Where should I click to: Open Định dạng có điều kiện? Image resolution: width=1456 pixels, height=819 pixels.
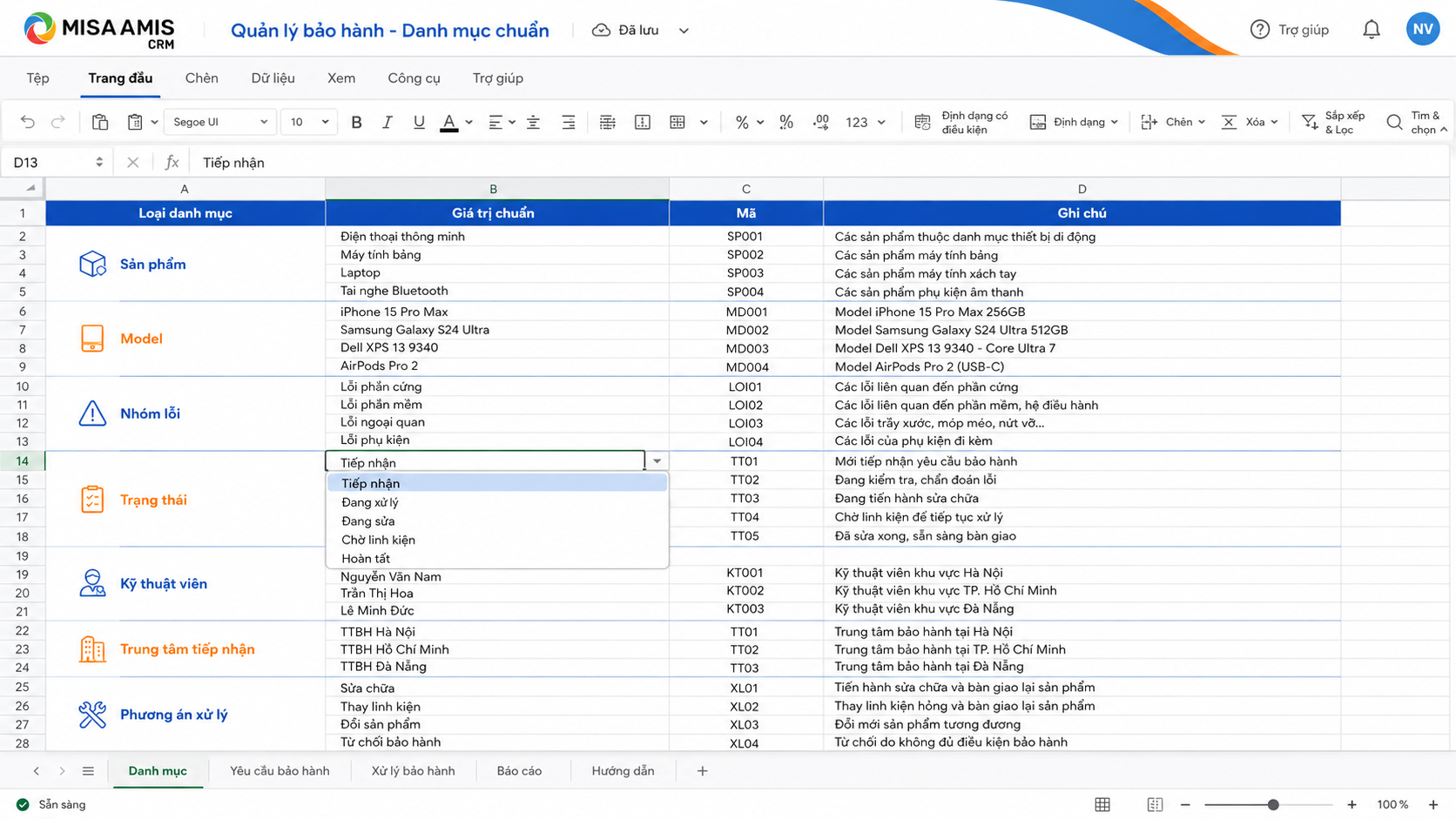pyautogui.click(x=961, y=122)
